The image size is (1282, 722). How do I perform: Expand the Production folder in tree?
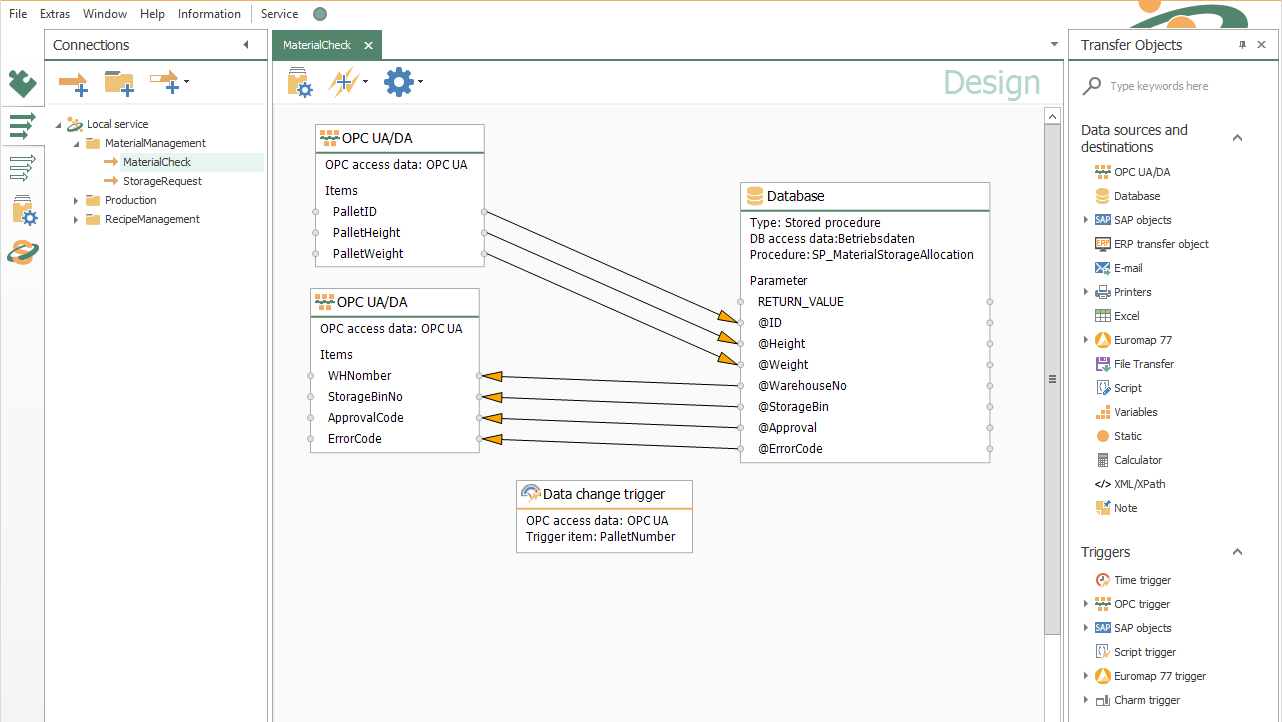point(76,200)
